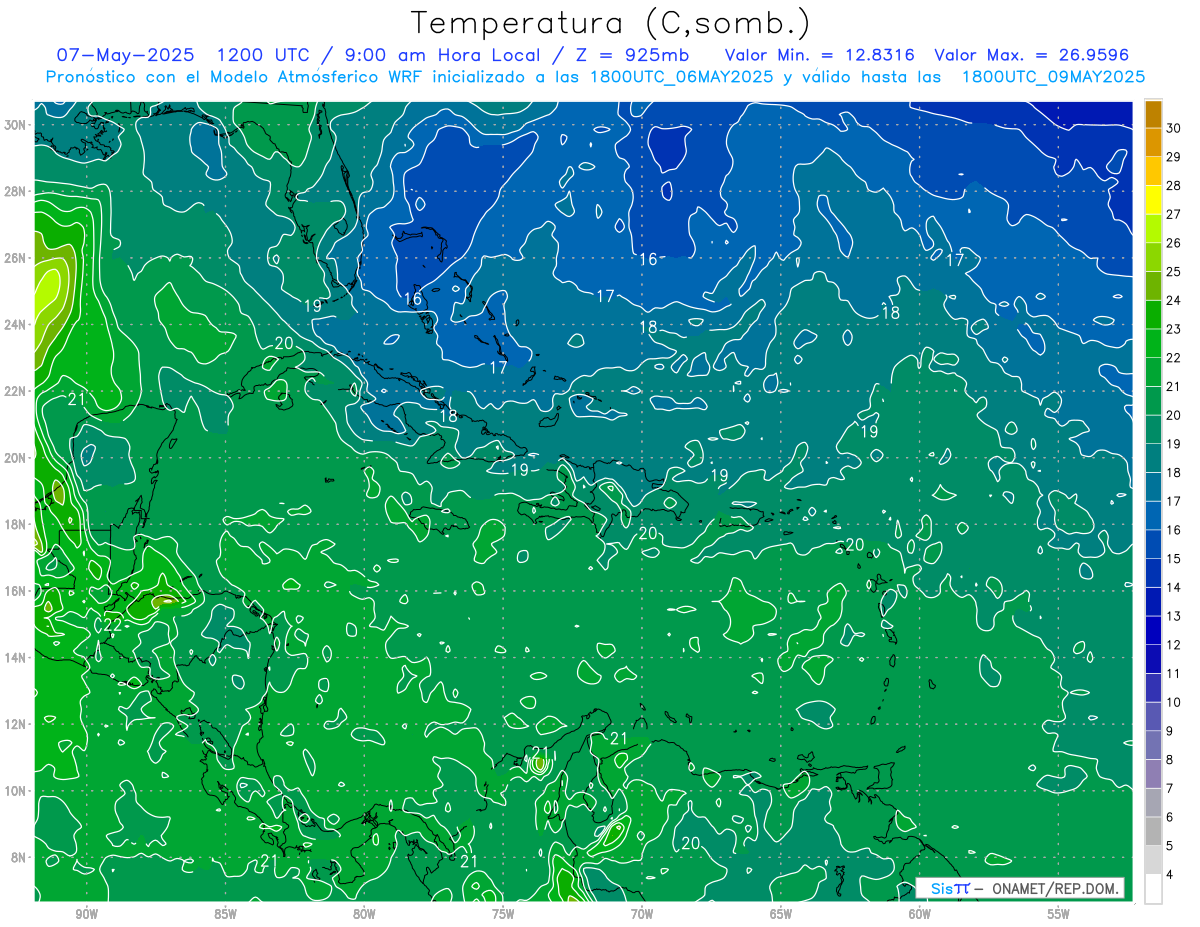Click the 'Sisπ' logo text
The width and height of the screenshot is (1200, 927).
coord(949,888)
